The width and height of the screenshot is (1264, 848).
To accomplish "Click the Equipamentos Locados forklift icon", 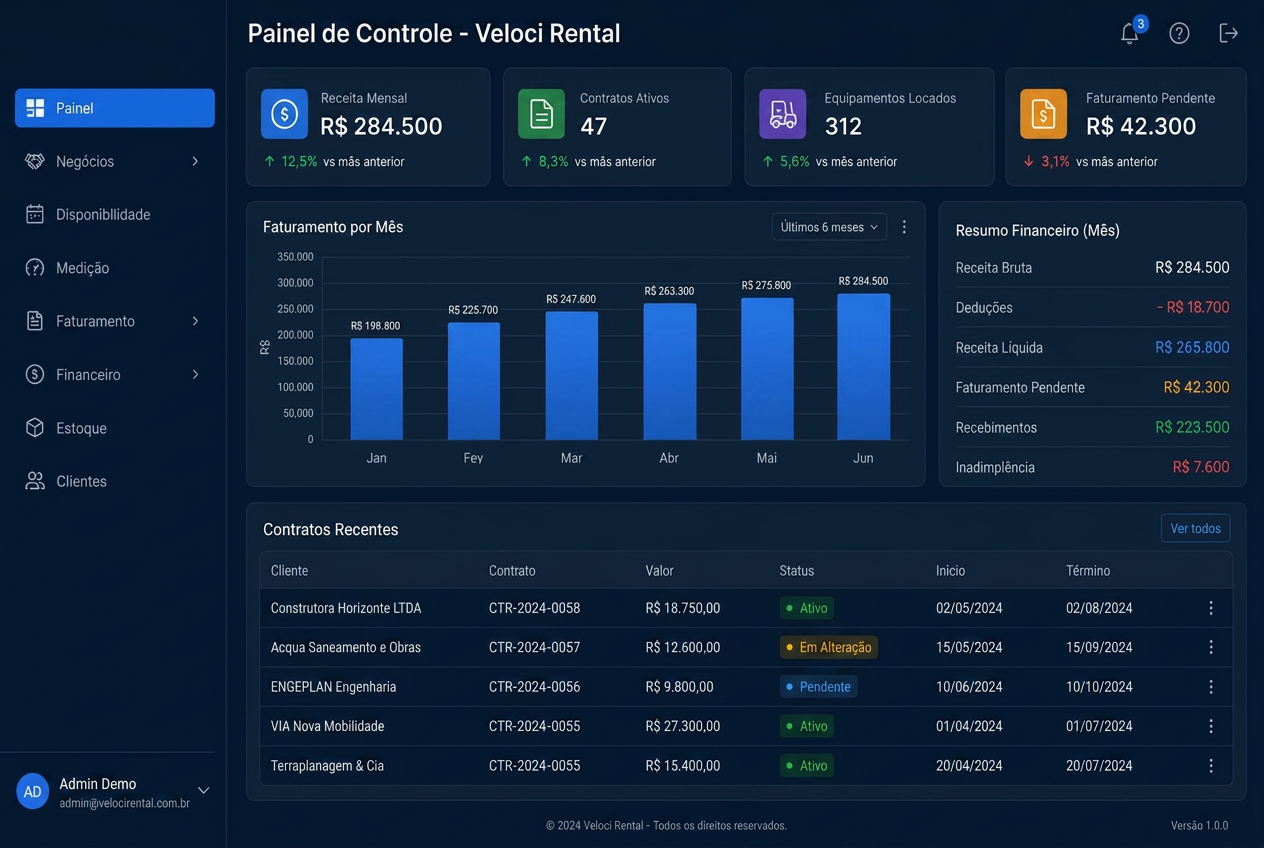I will tap(783, 114).
